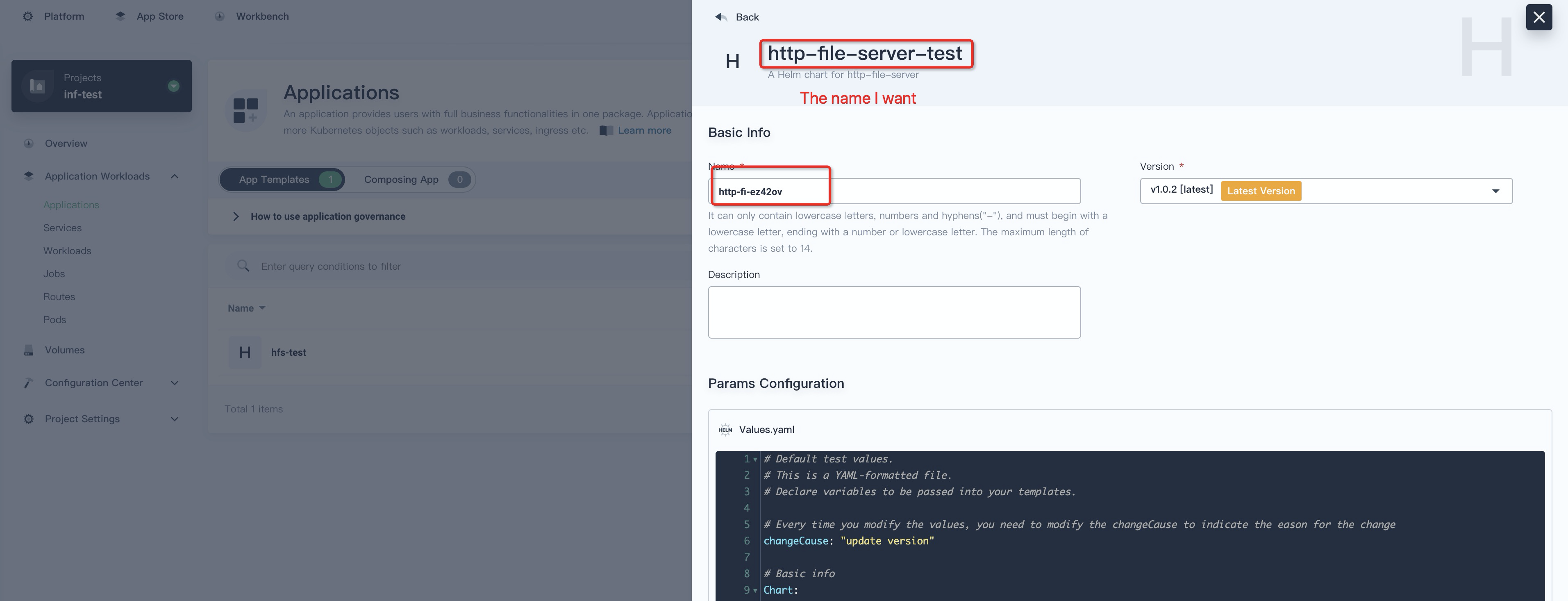
Task: Click the Description text area
Action: point(894,312)
